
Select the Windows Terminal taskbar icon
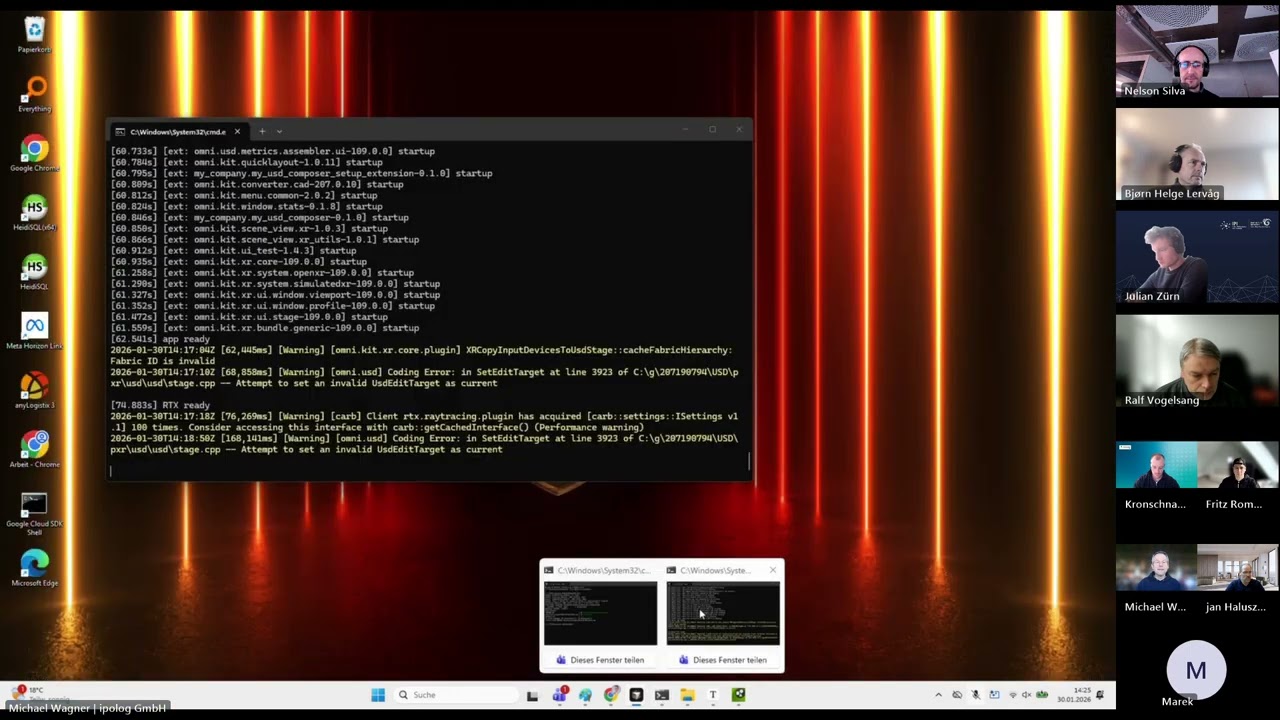tap(662, 695)
